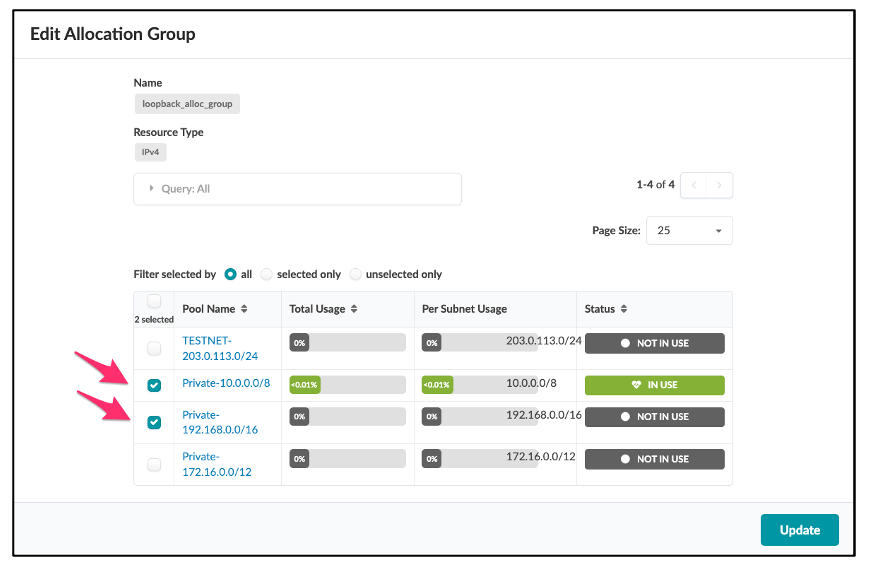This screenshot has height=563, width=874.
Task: Sort table by Status column
Action: 623,309
